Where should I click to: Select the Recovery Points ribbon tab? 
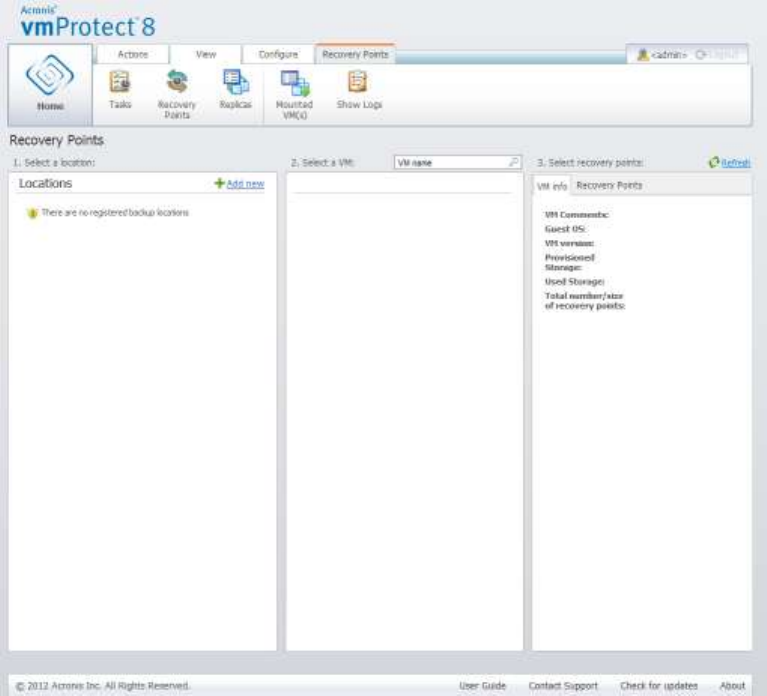pyautogui.click(x=355, y=54)
